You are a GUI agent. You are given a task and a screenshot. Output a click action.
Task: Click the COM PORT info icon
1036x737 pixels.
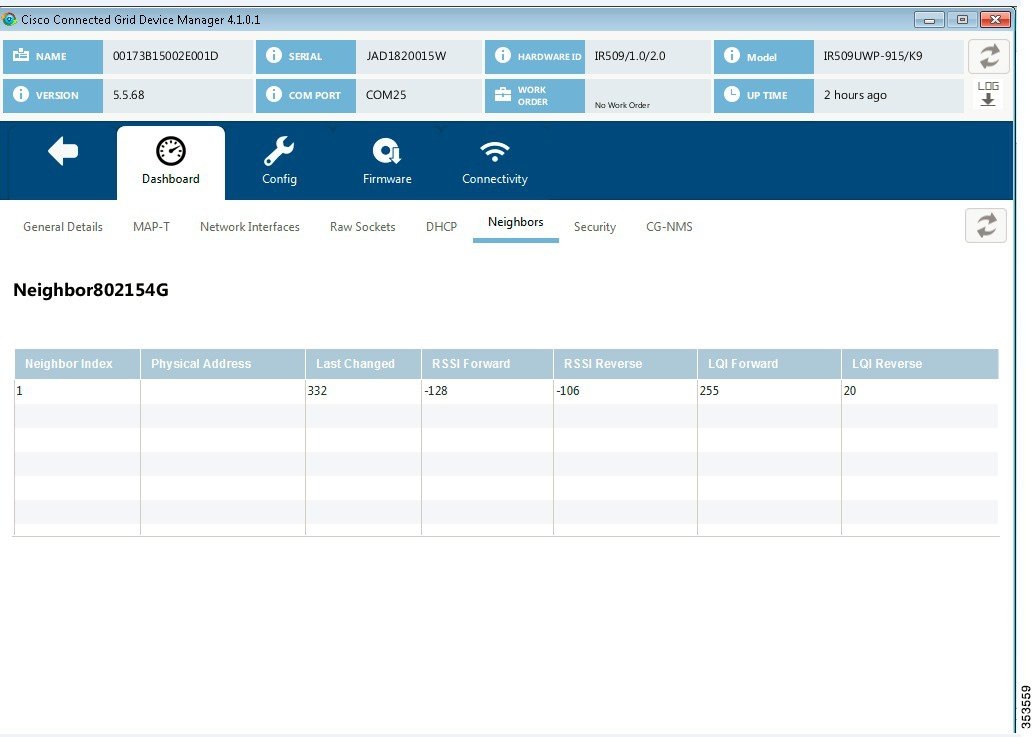274,95
